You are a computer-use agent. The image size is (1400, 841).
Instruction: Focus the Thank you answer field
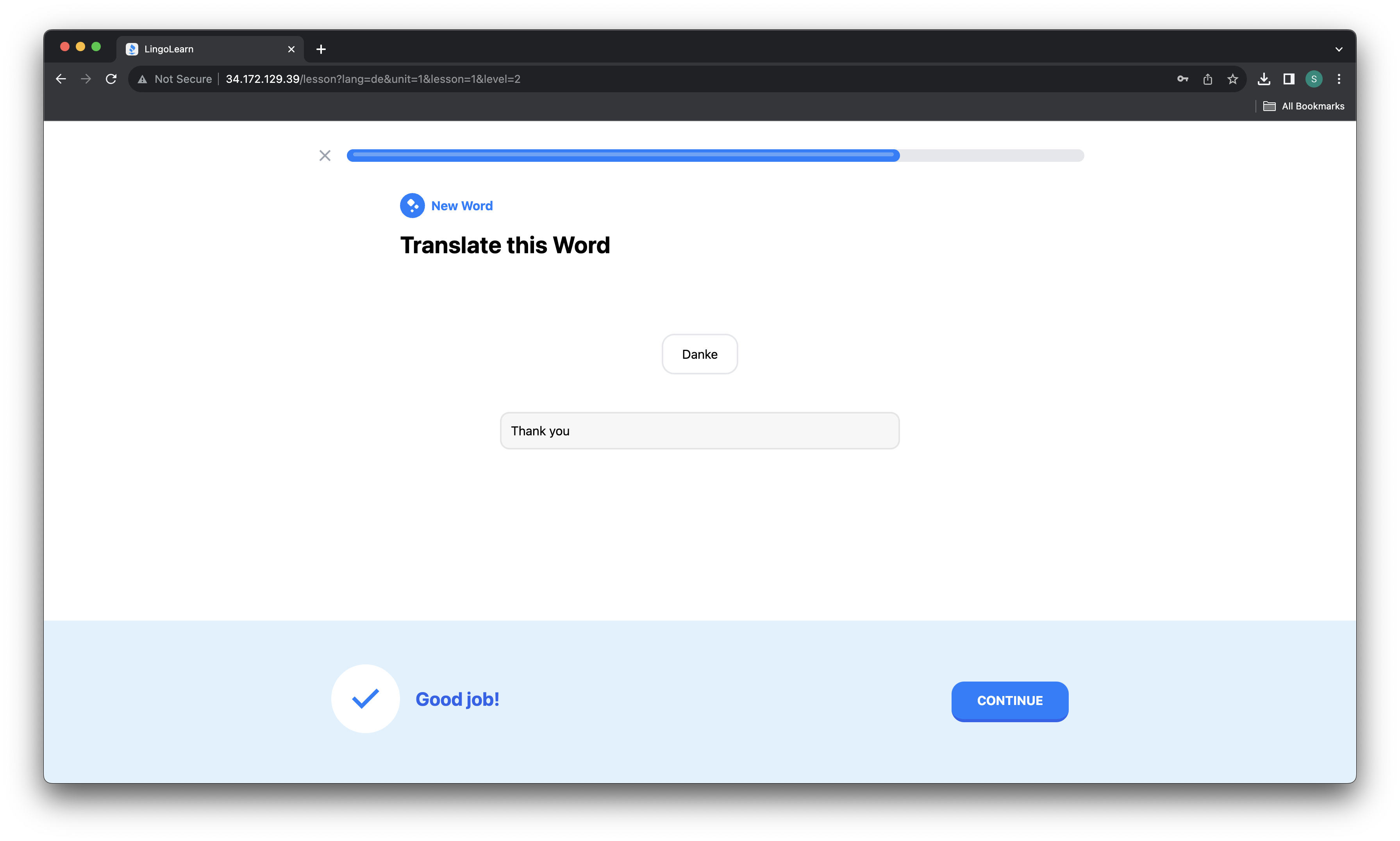tap(700, 431)
